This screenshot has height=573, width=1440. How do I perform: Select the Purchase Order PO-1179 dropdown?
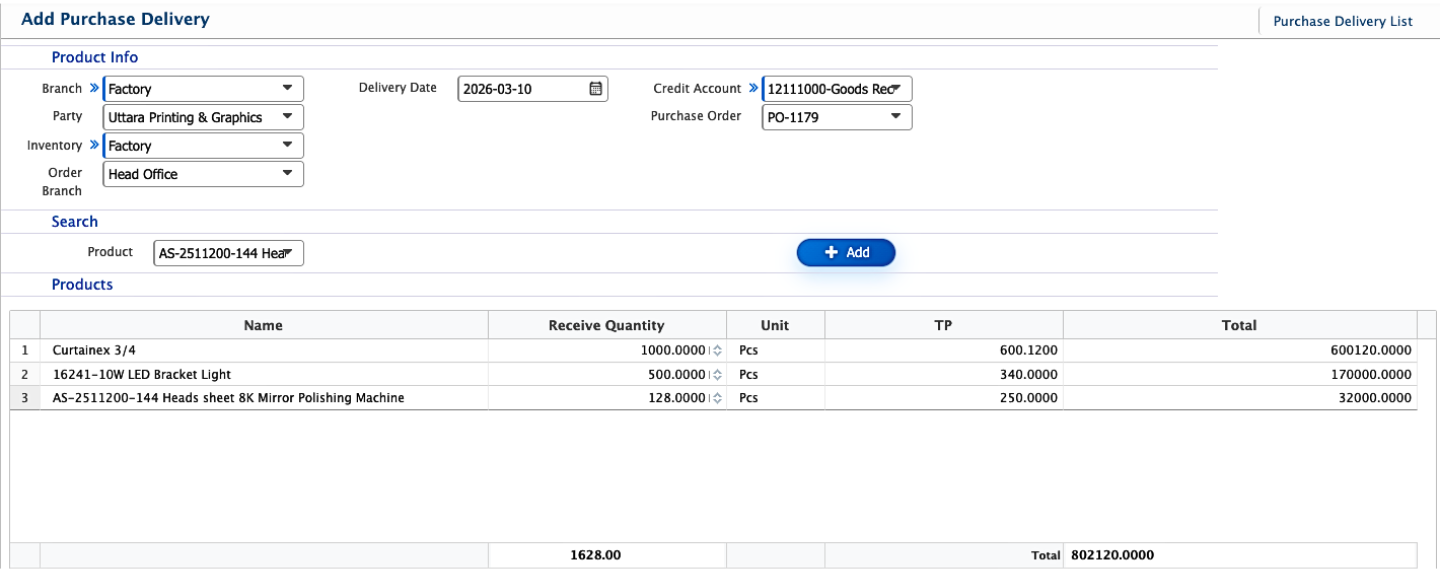pos(895,117)
